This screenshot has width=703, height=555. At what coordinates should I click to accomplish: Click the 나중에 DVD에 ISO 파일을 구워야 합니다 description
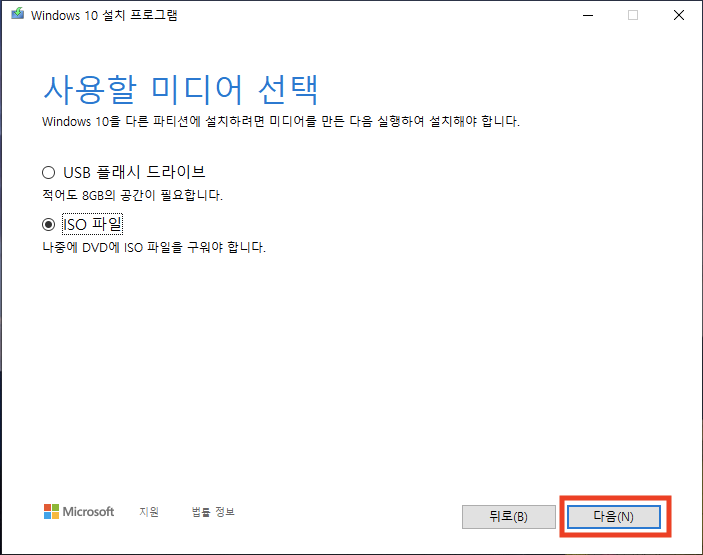154,247
